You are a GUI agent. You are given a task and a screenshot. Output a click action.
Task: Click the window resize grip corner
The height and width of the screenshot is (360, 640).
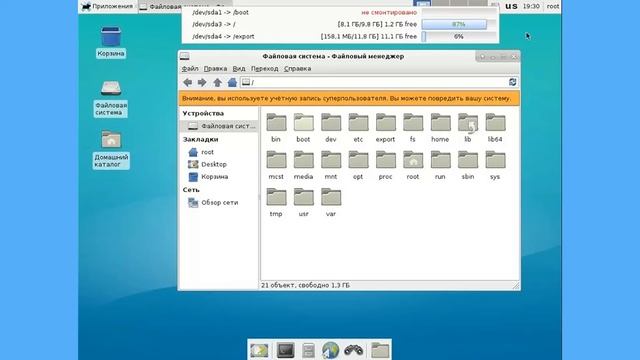pyautogui.click(x=516, y=286)
